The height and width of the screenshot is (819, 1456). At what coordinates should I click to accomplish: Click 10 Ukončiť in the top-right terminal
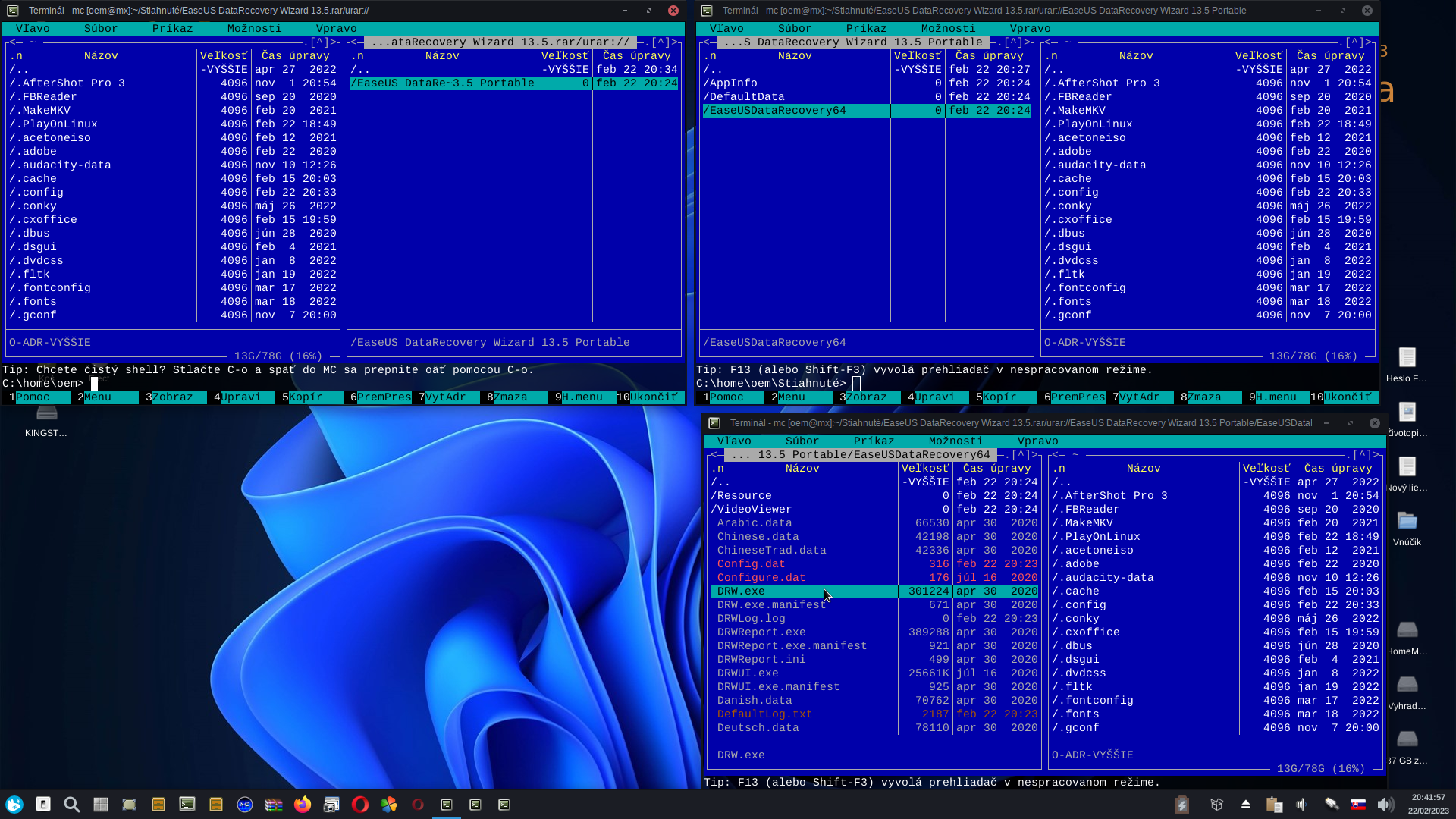tap(1346, 397)
